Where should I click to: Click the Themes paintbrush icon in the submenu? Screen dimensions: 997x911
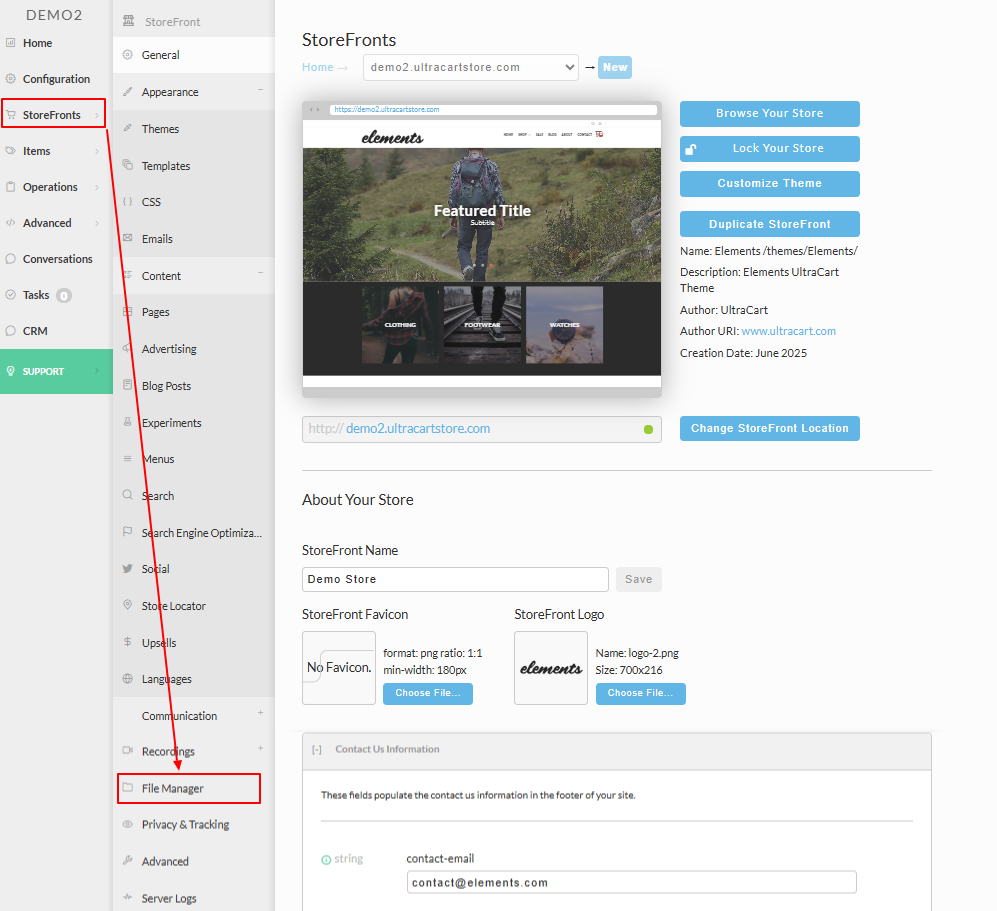pos(128,128)
